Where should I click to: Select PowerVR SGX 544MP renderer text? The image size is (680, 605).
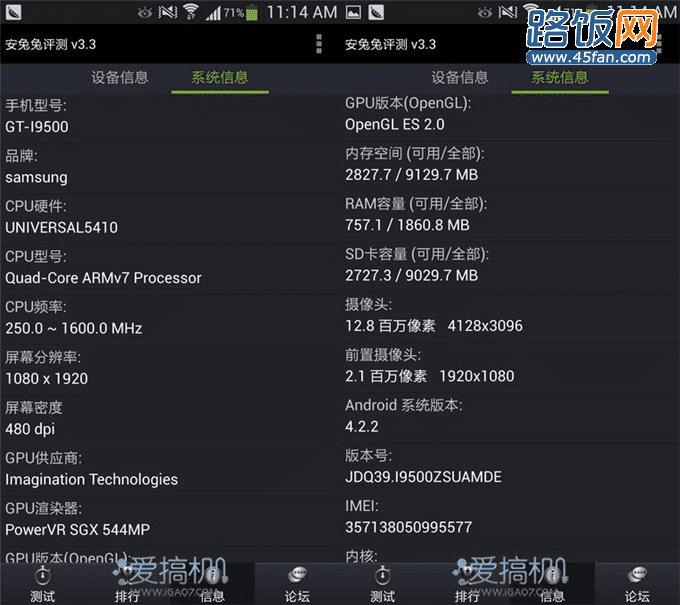[x=77, y=529]
